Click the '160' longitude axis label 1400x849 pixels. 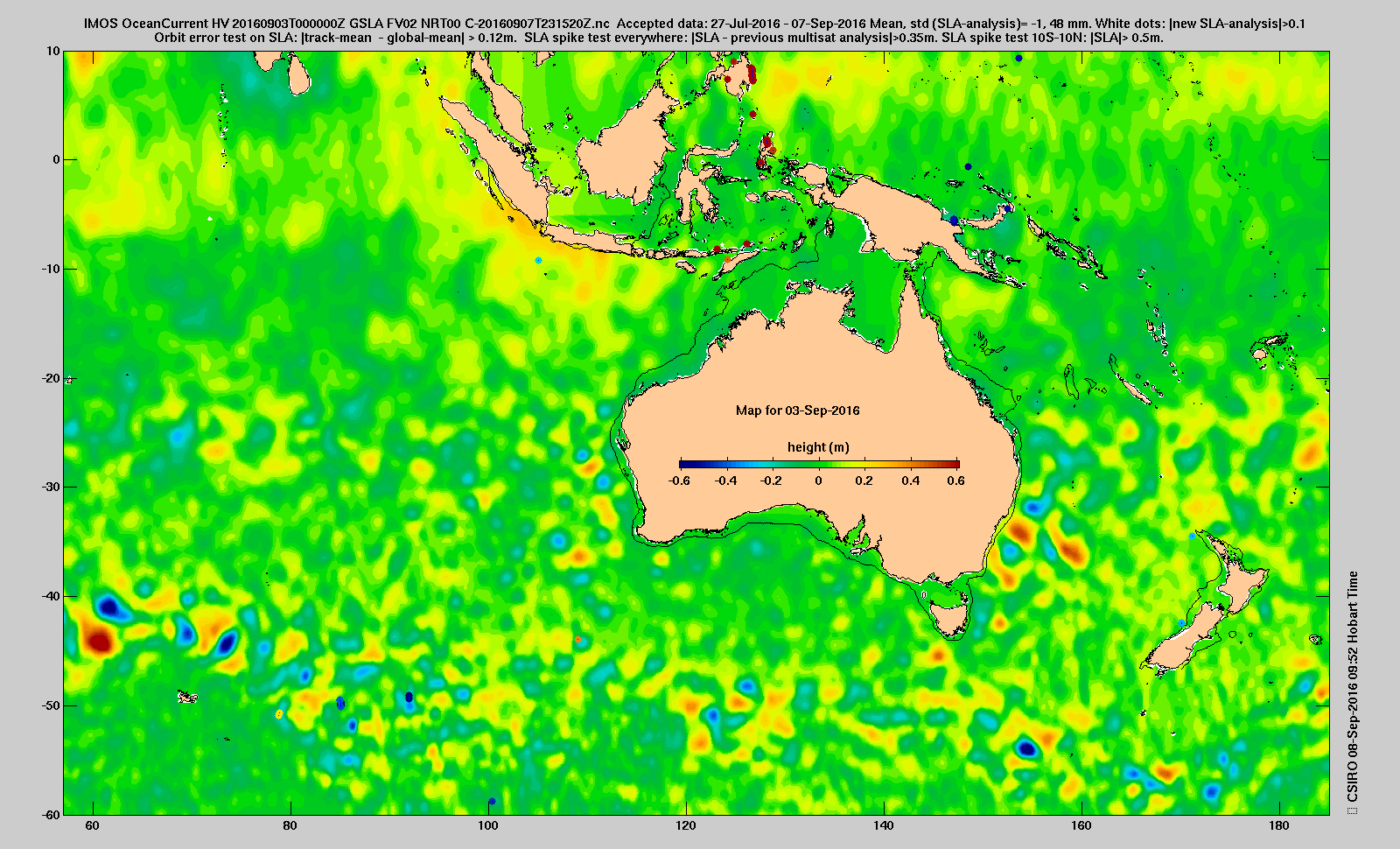tap(1081, 825)
